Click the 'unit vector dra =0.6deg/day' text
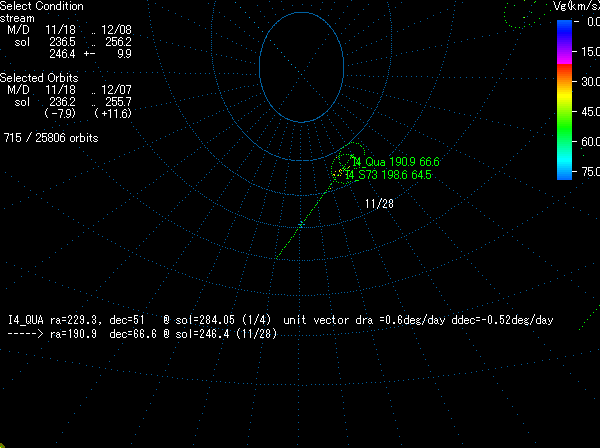 364,320
